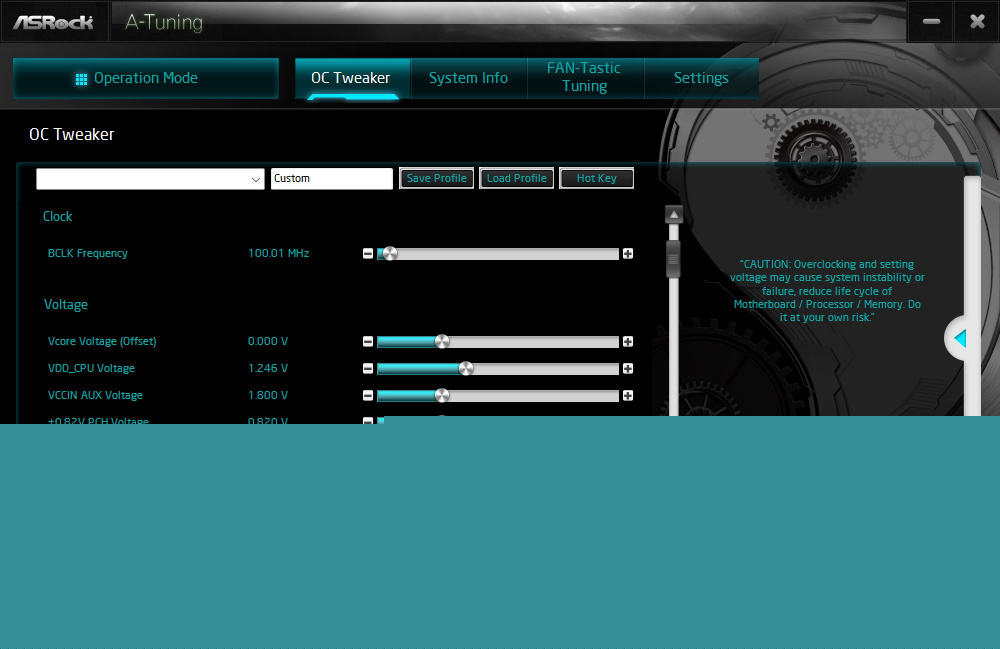The height and width of the screenshot is (649, 1000).
Task: Decrease VCCIN AUX Voltage with minus icon
Action: (x=368, y=396)
